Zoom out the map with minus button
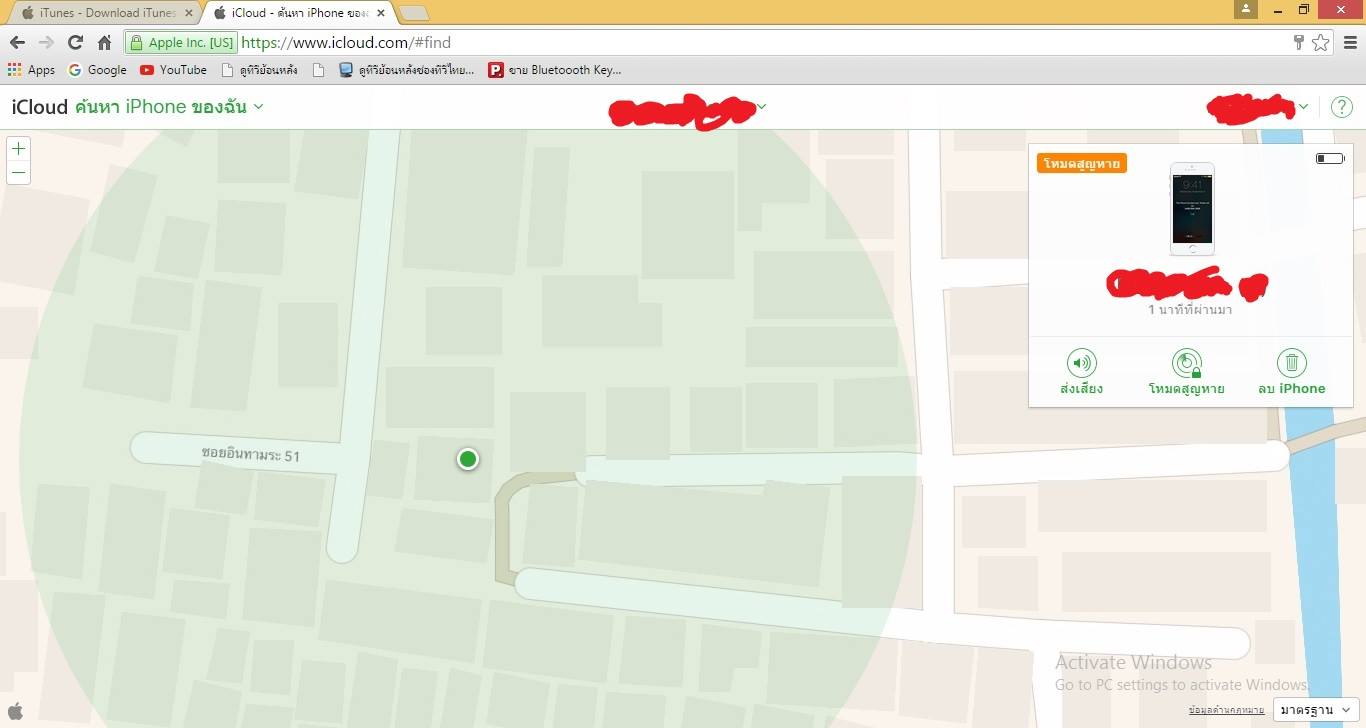1366x728 pixels. (x=18, y=173)
